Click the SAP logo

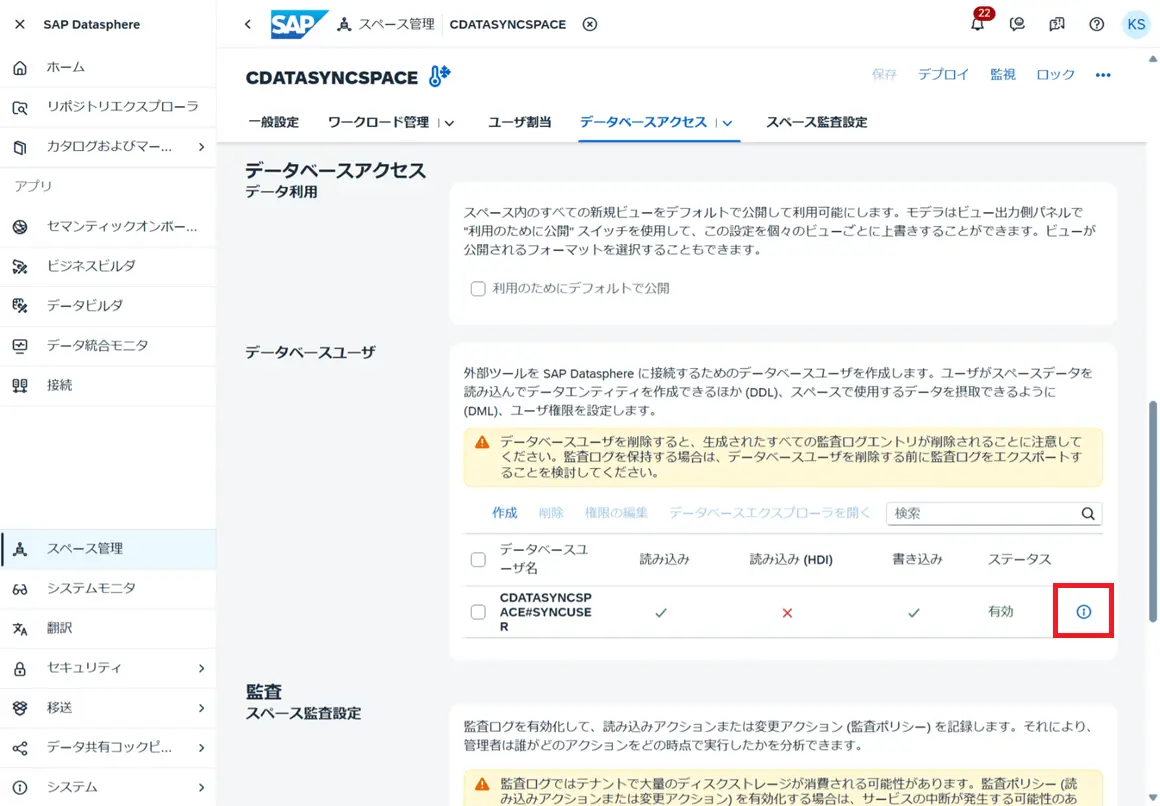tap(300, 24)
